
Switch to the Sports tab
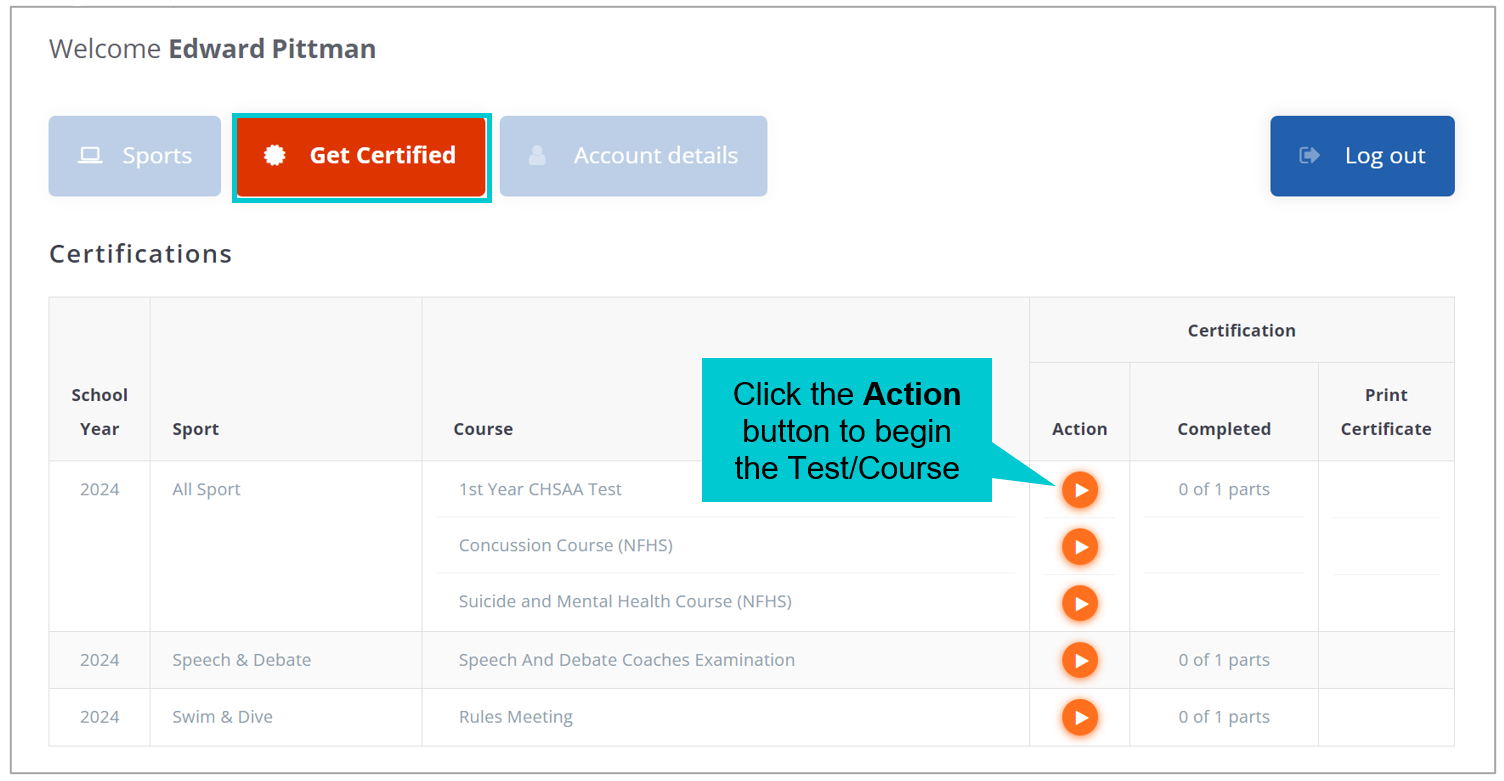point(135,156)
